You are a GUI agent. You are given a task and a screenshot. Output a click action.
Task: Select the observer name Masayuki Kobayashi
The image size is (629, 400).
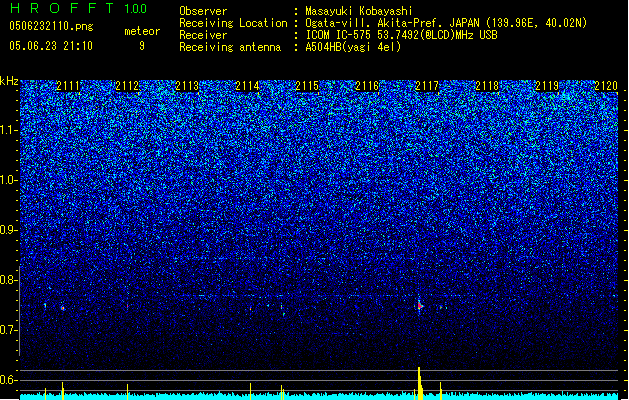(x=359, y=11)
